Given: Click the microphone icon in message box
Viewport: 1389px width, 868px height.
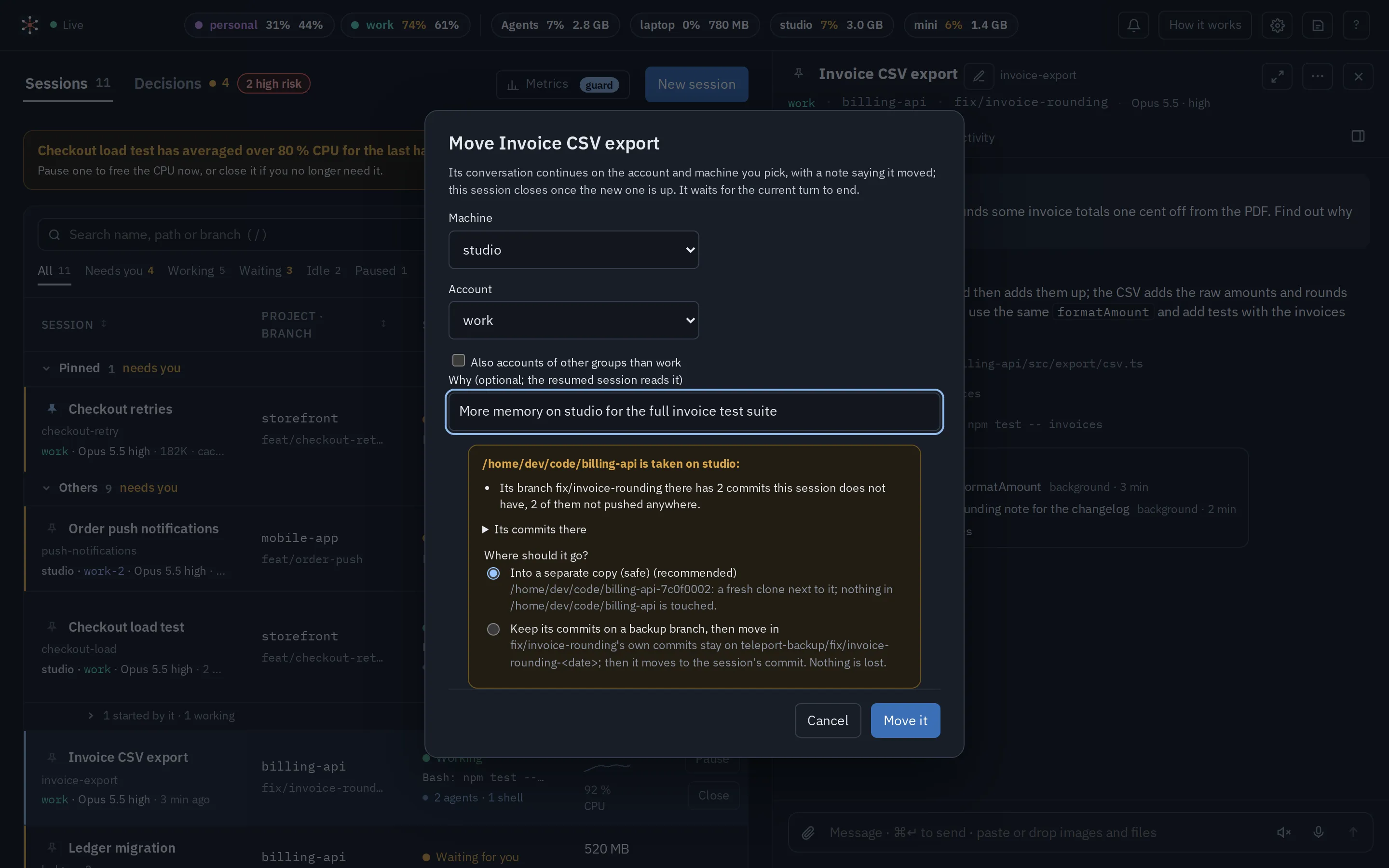Looking at the screenshot, I should click(x=1319, y=832).
